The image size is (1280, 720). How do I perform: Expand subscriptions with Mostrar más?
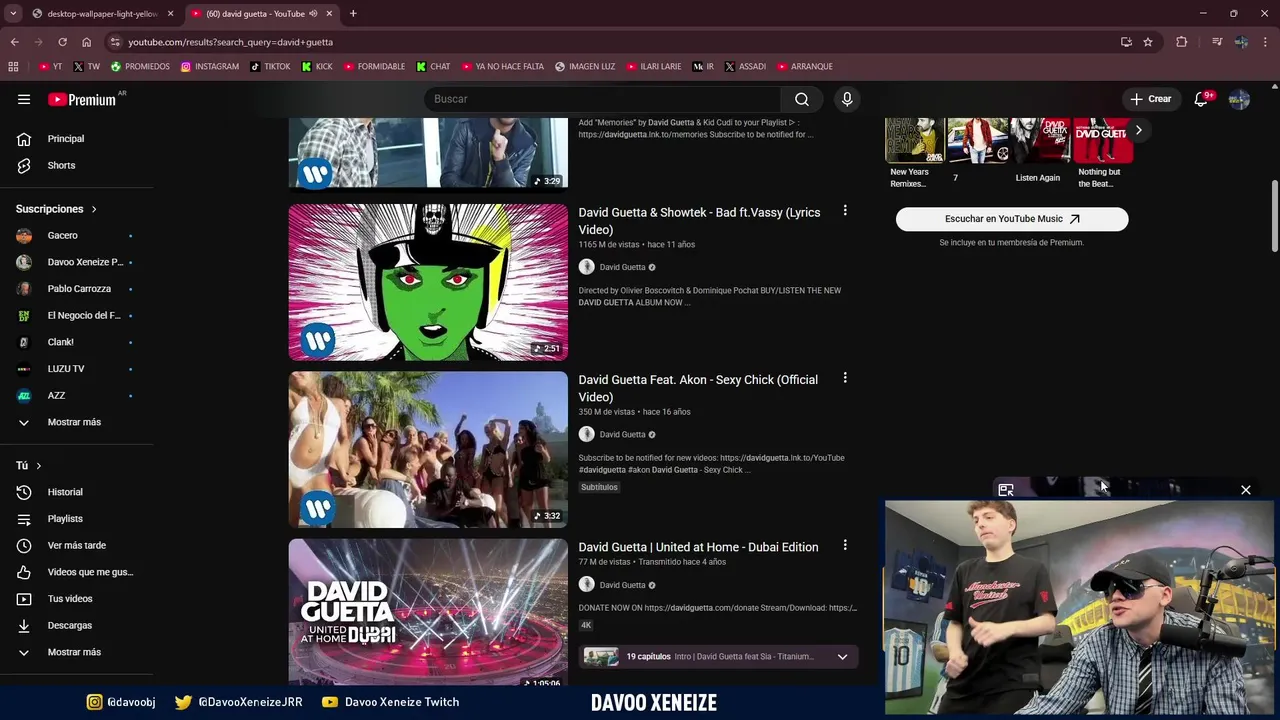point(76,422)
